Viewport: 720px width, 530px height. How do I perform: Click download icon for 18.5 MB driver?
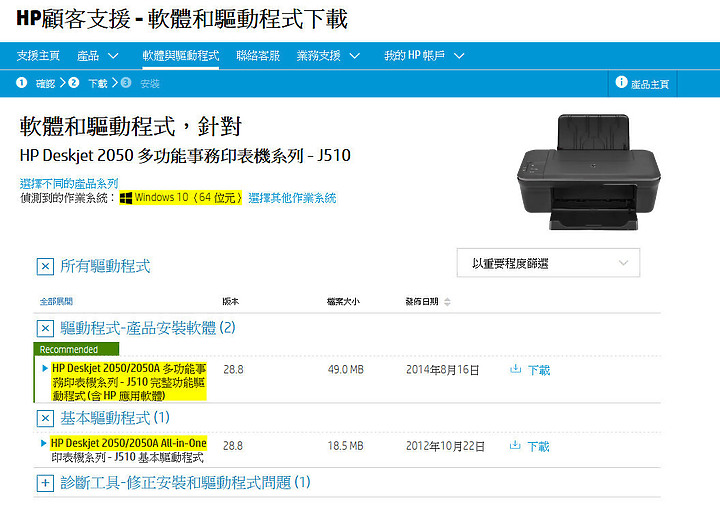[515, 445]
